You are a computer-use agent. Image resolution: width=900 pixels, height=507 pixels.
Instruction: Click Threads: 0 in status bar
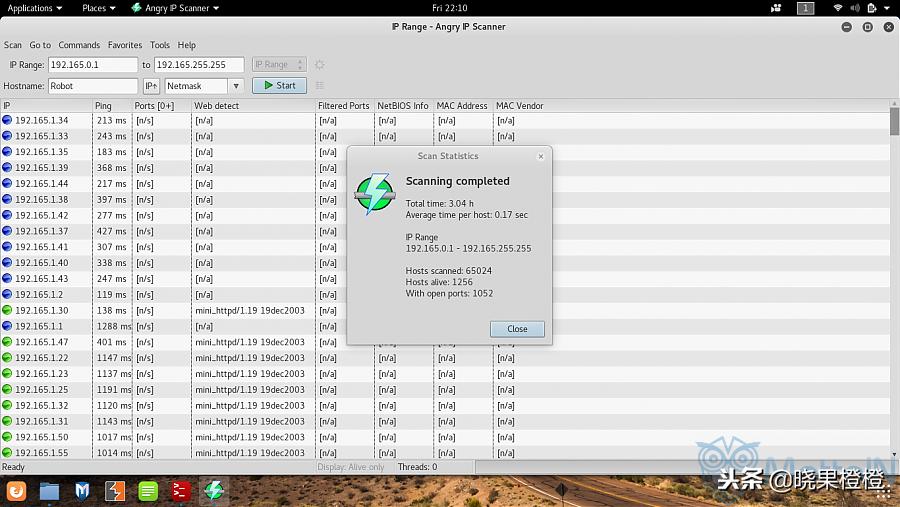[x=417, y=467]
